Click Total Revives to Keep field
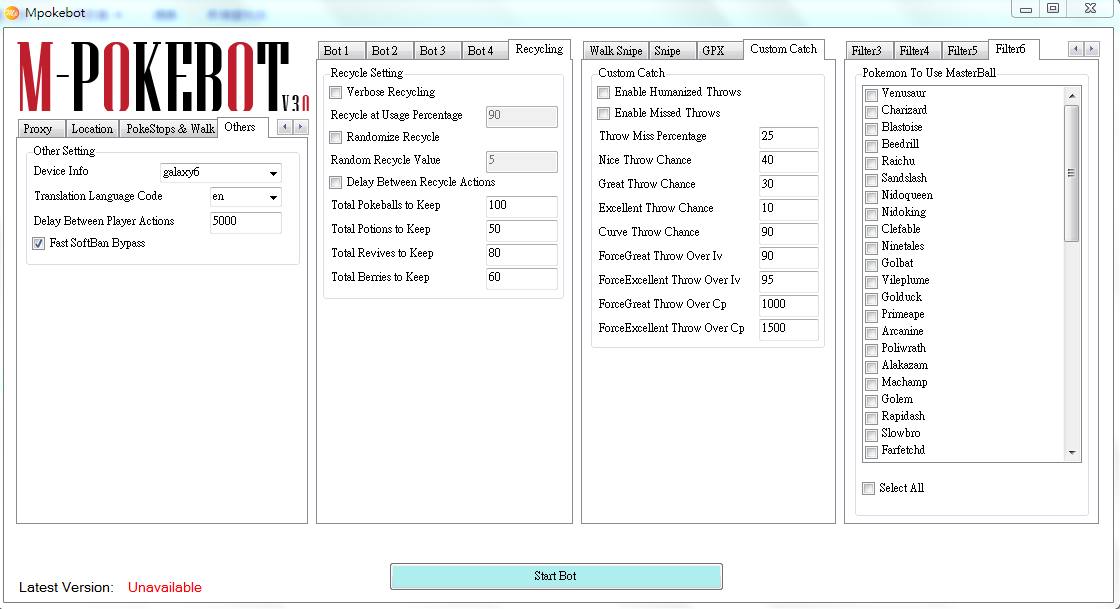 (x=521, y=254)
